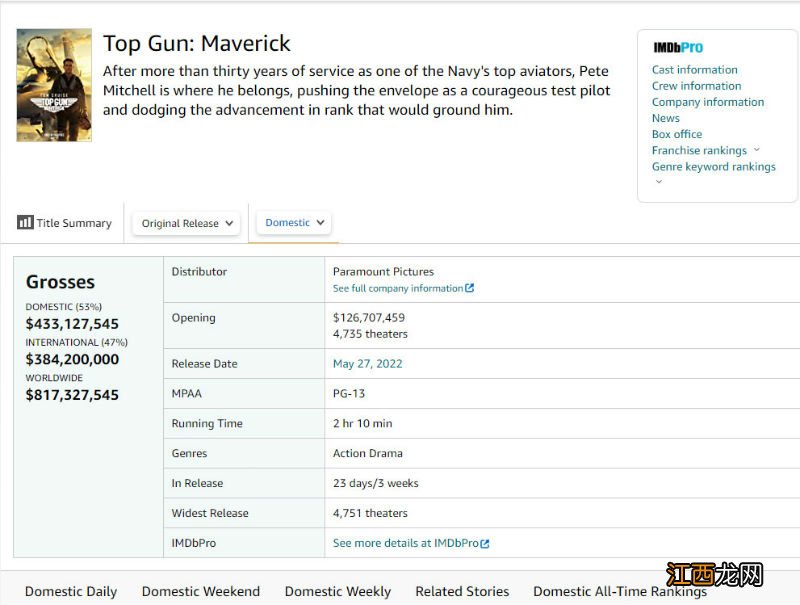Go to the Related Stories tab
This screenshot has height=605, width=800.
462,591
